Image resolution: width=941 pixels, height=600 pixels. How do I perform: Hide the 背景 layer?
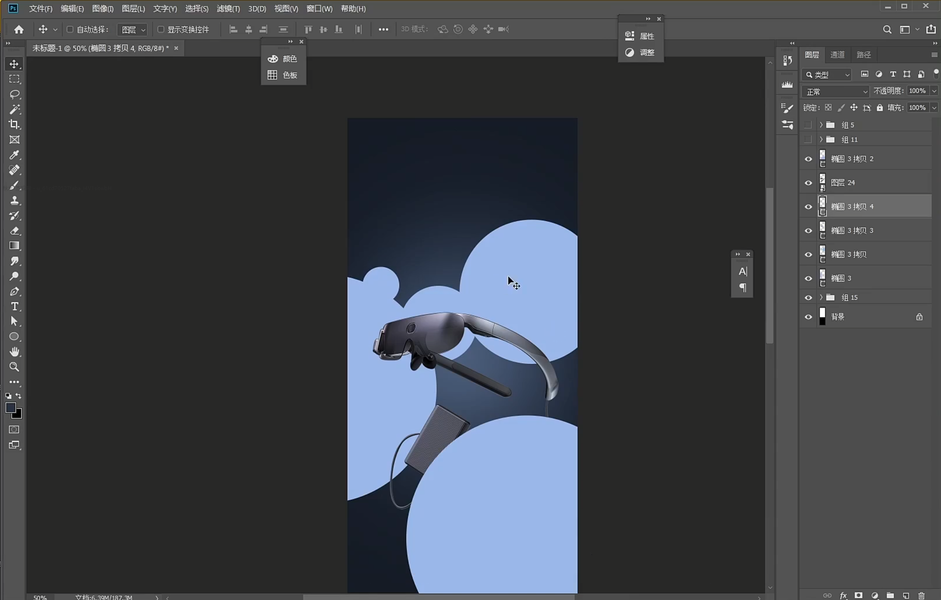tap(808, 317)
